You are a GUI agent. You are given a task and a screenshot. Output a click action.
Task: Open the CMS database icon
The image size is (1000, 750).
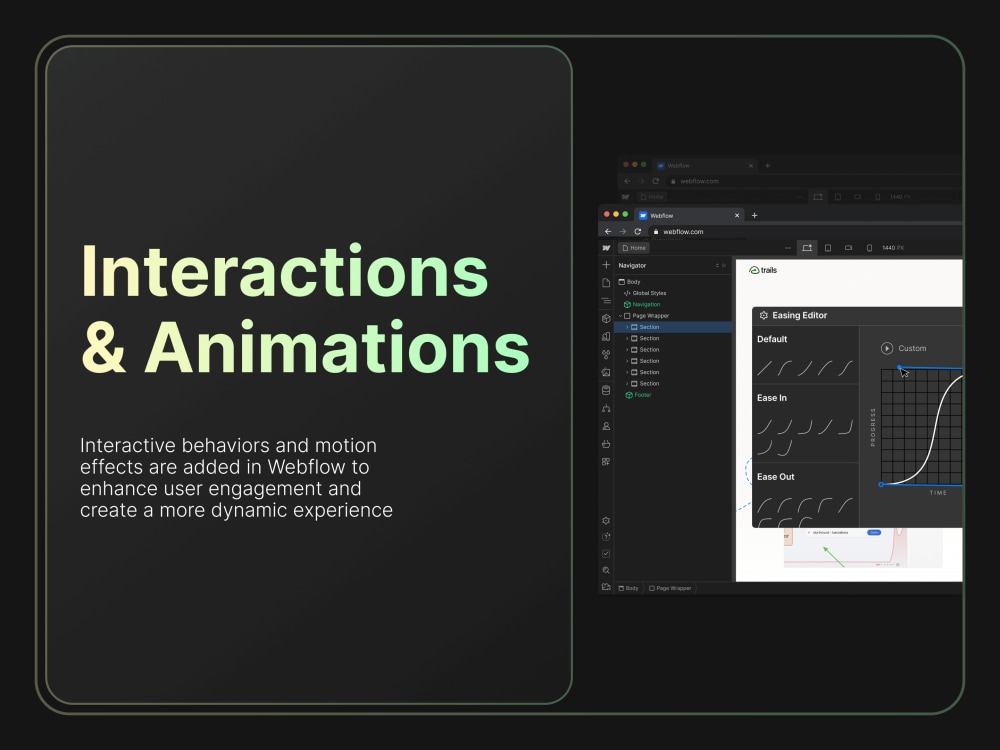point(606,390)
